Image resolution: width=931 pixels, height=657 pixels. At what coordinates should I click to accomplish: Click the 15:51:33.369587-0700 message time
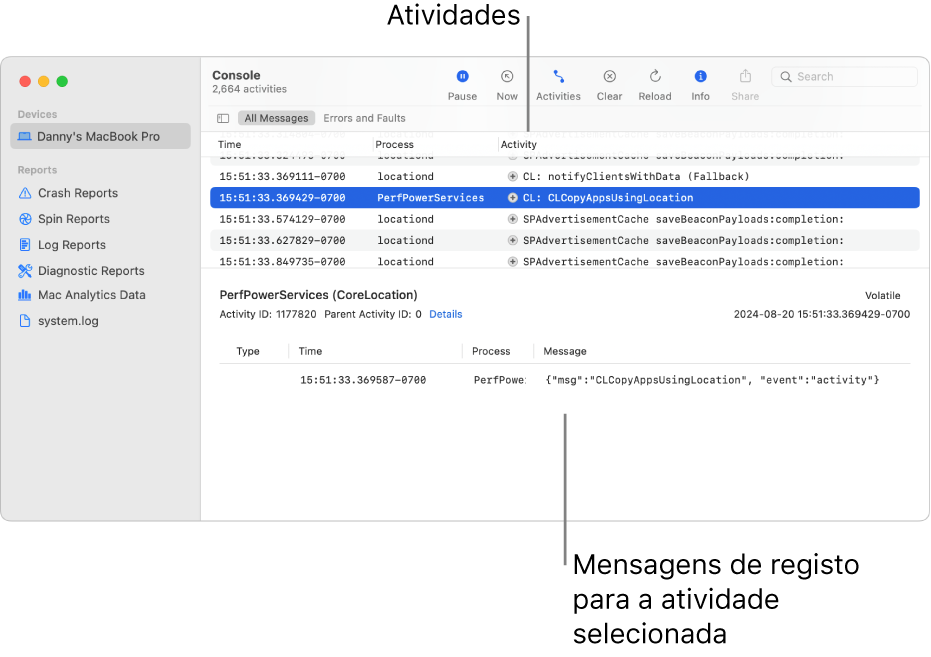[363, 380]
